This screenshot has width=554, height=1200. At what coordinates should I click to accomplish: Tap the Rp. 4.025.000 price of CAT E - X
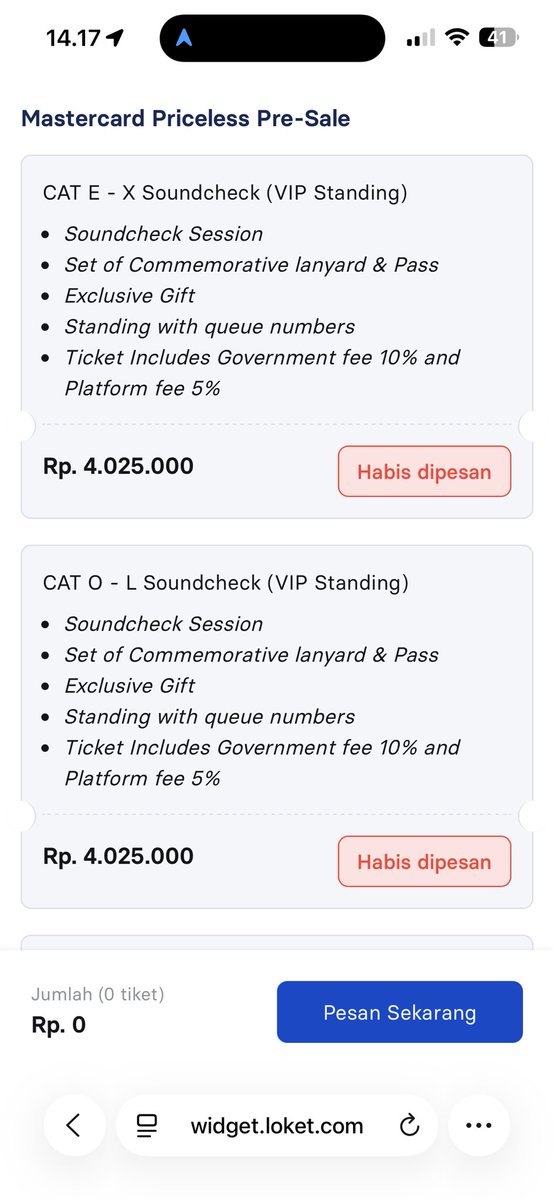point(118,466)
